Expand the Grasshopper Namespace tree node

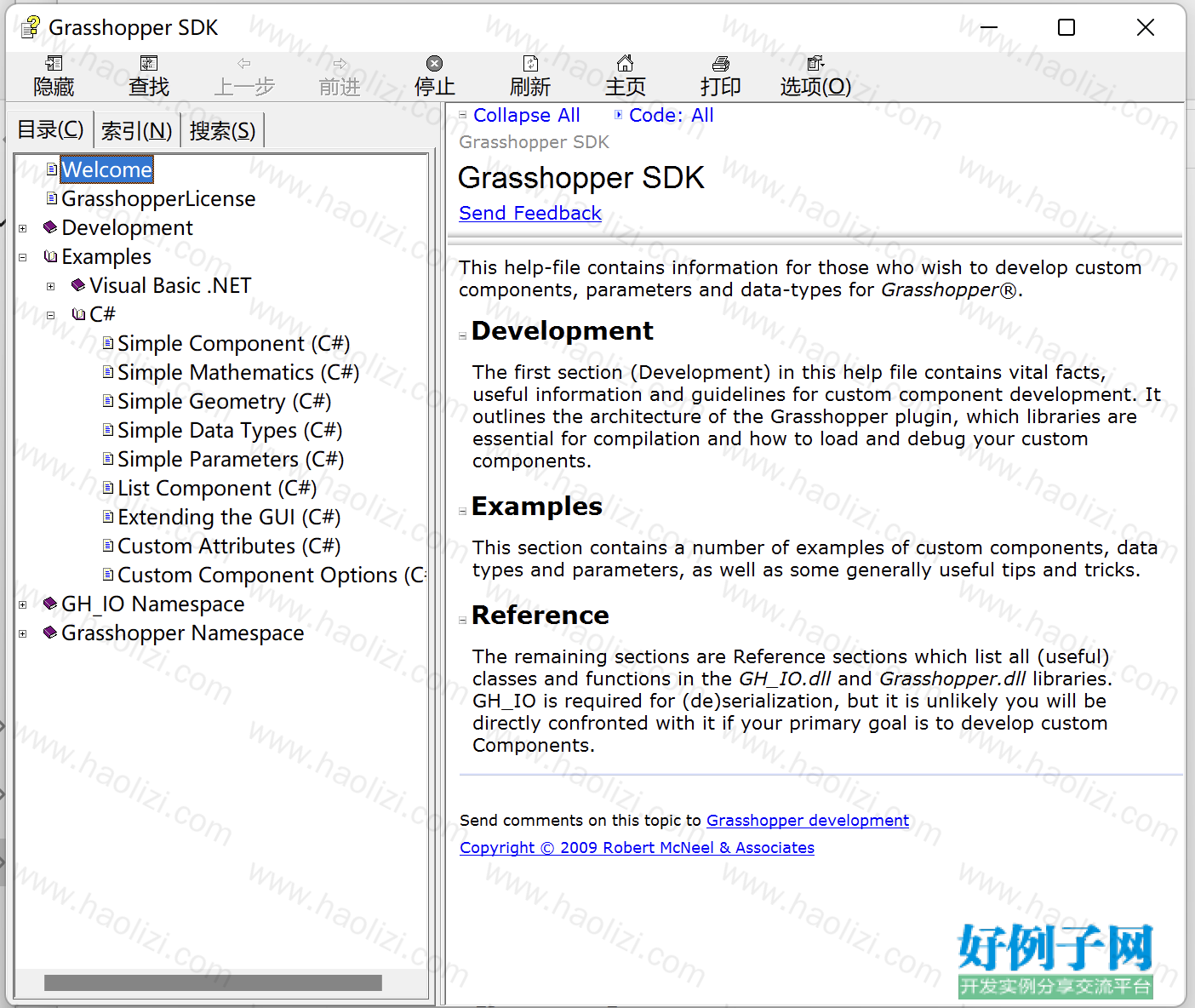(23, 633)
